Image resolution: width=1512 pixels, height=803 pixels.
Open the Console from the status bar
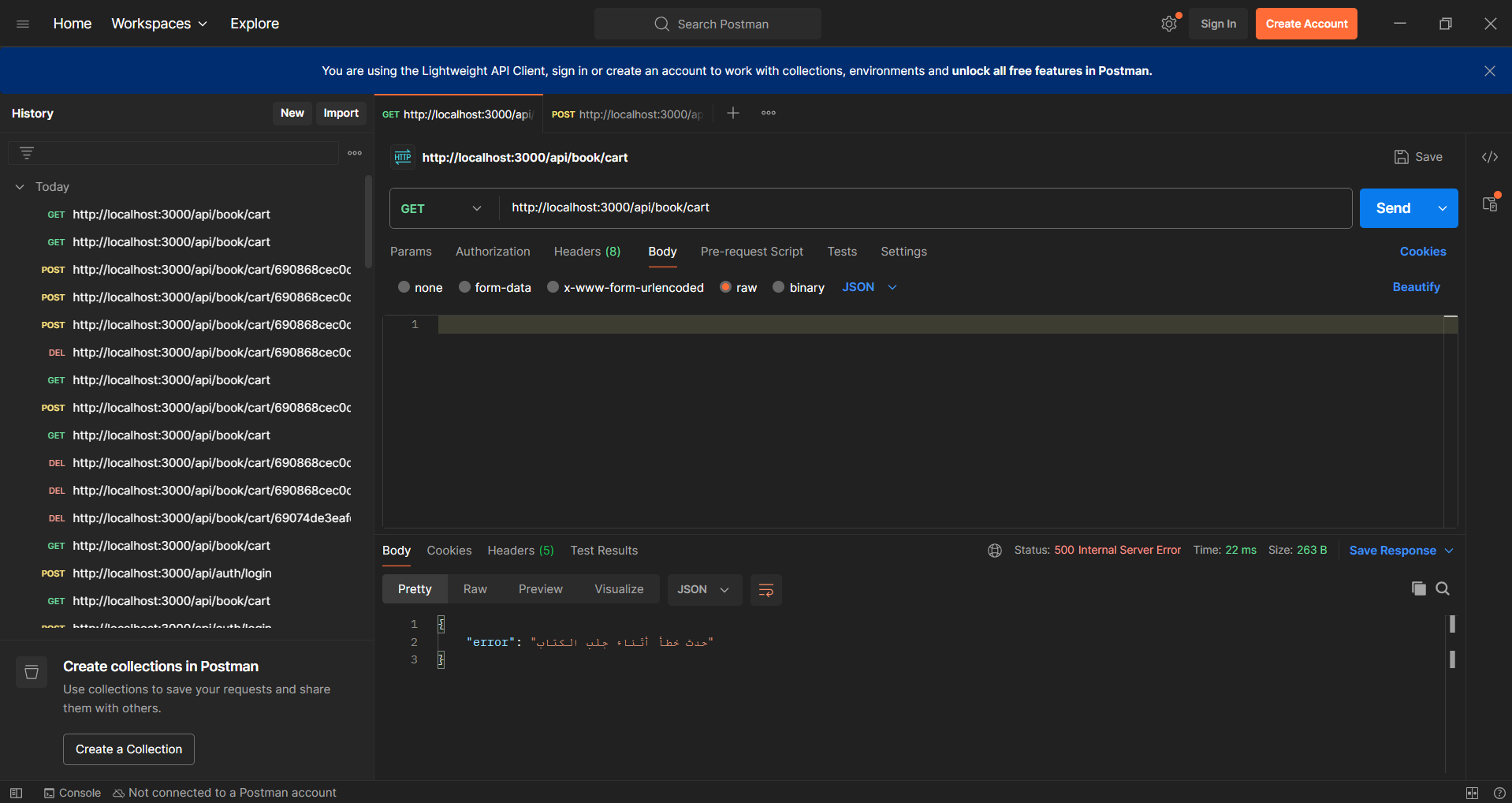tap(73, 793)
